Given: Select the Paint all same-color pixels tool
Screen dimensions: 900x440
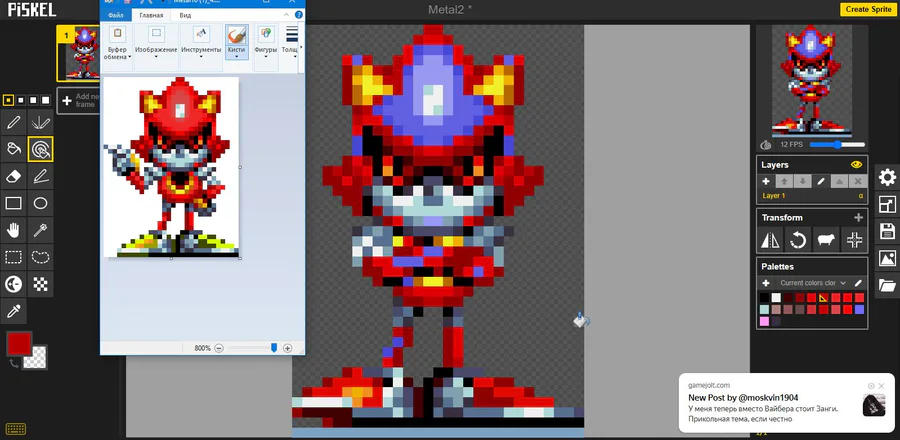Looking at the screenshot, I should (40, 149).
